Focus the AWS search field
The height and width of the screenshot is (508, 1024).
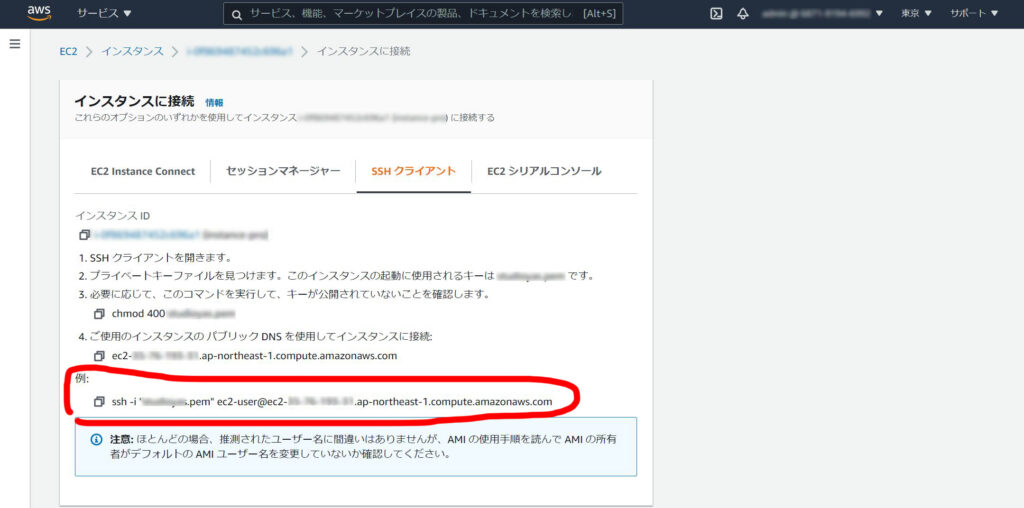(x=423, y=14)
